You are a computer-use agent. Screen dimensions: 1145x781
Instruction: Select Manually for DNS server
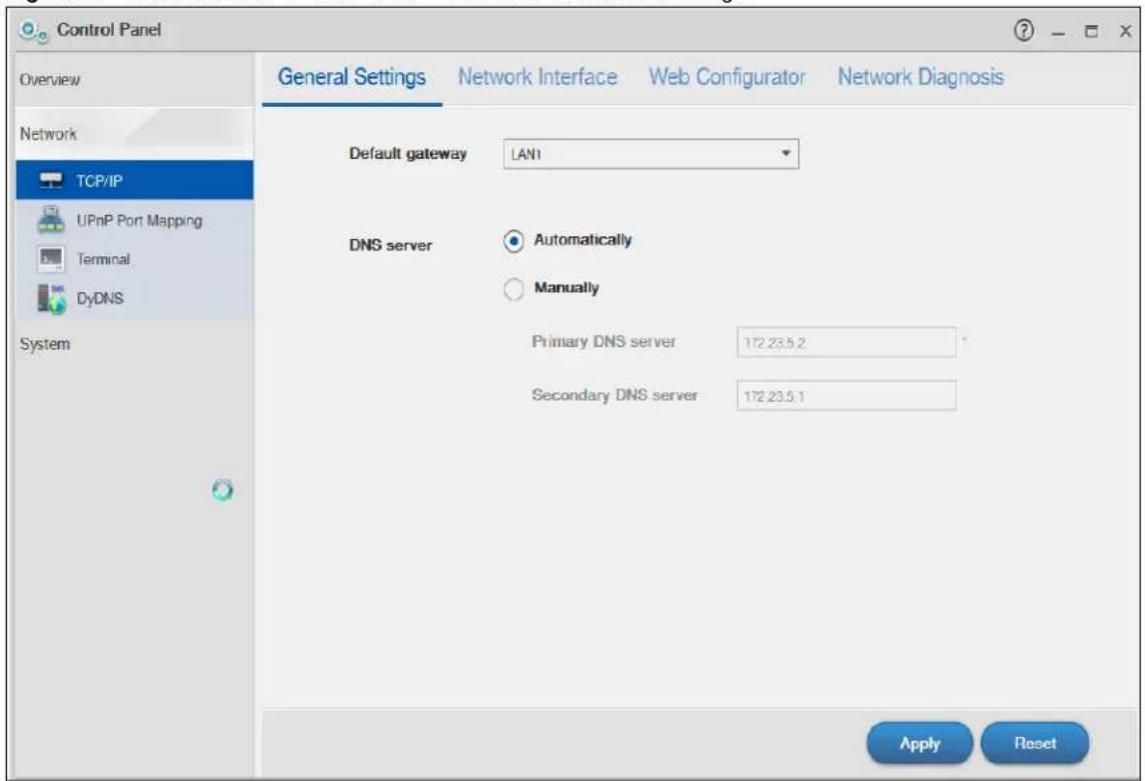point(513,289)
